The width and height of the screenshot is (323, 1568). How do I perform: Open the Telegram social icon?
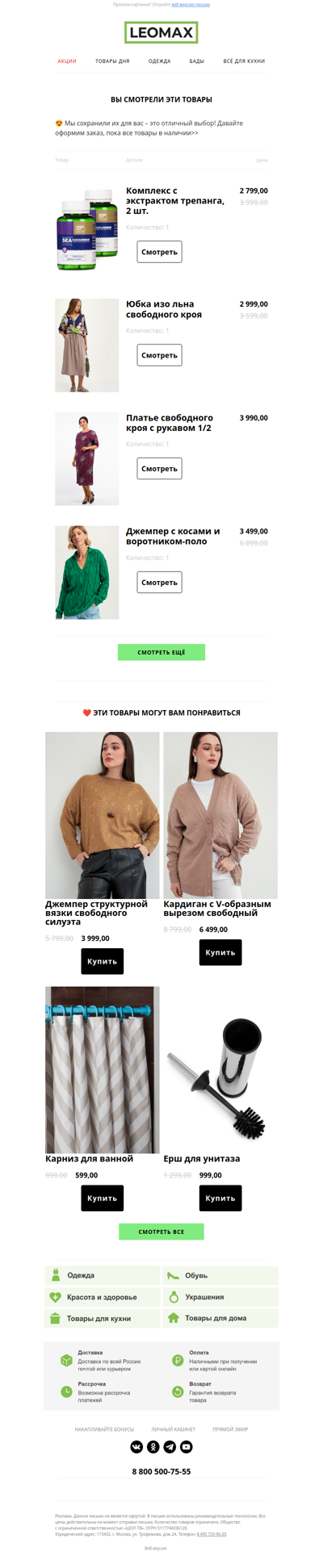[170, 1446]
